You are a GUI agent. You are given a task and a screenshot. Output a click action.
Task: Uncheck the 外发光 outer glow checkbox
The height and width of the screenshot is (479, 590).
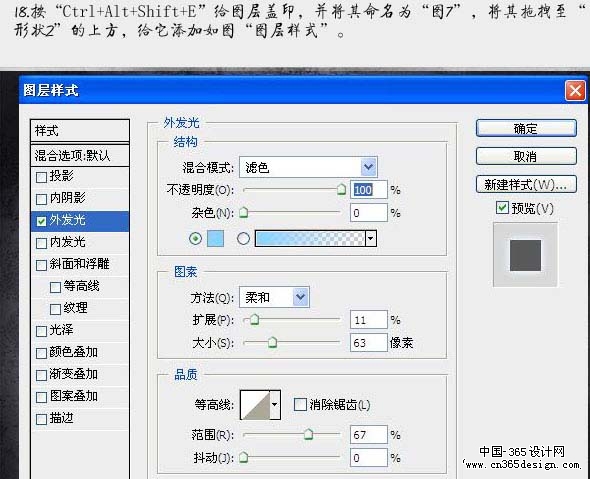[x=41, y=221]
